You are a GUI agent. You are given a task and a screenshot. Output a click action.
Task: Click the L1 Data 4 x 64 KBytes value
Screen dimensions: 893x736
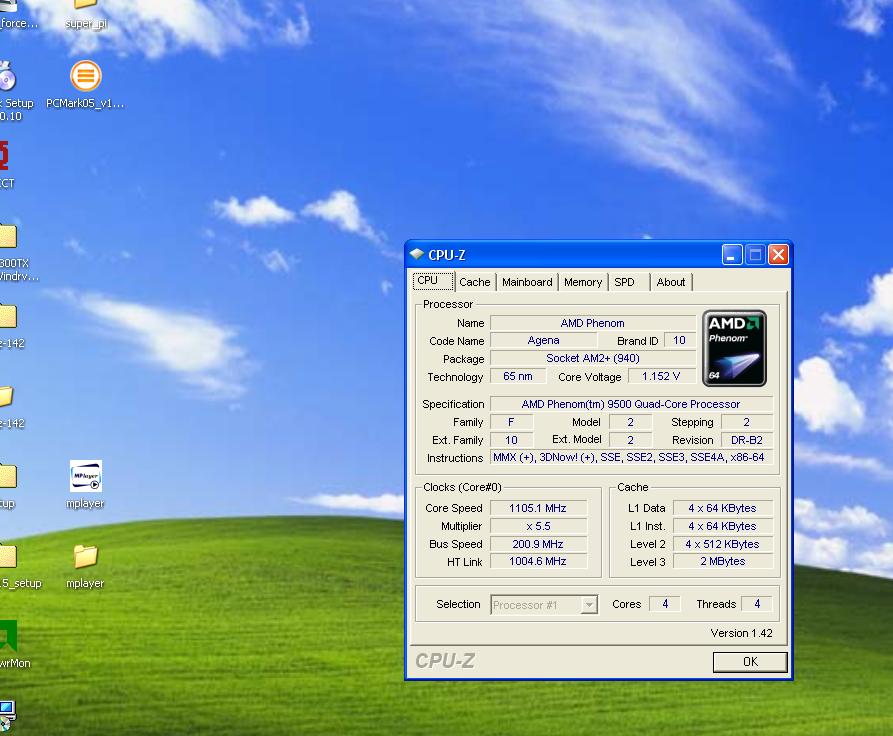(722, 508)
